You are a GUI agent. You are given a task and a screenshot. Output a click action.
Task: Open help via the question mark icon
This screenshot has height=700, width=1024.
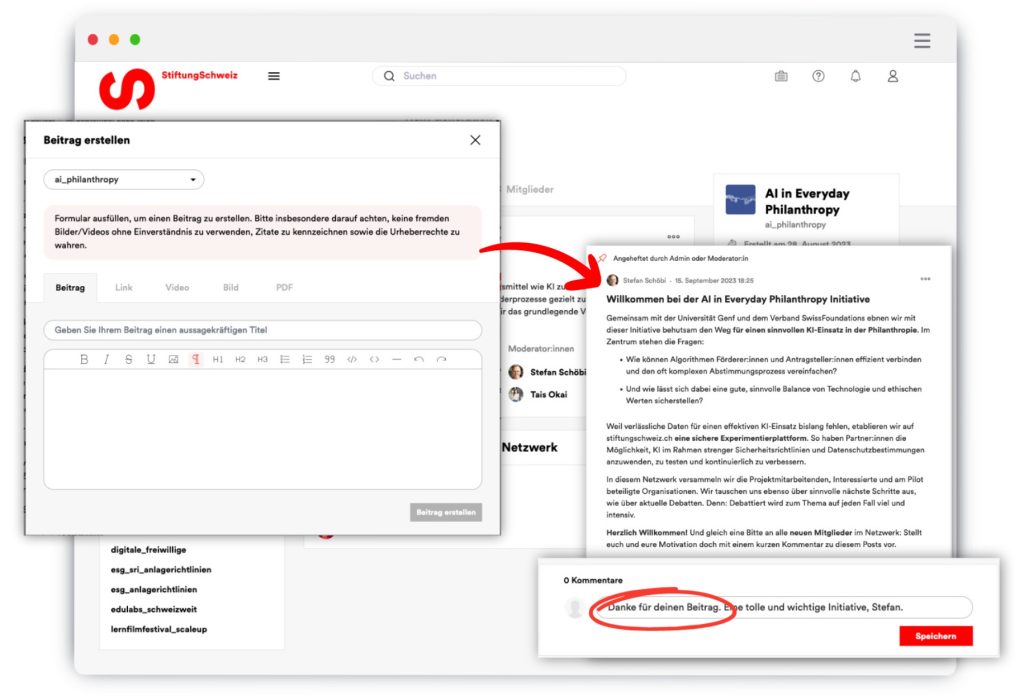818,76
